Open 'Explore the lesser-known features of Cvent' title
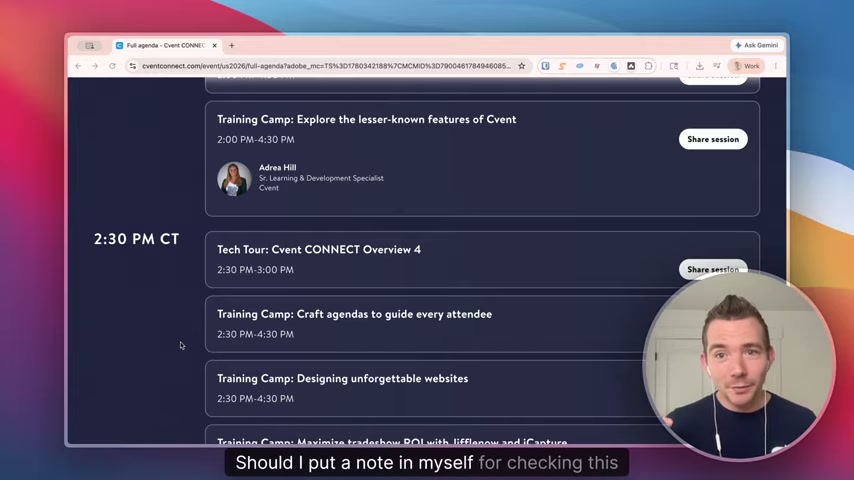Screen dimensions: 854x480 [x=367, y=119]
